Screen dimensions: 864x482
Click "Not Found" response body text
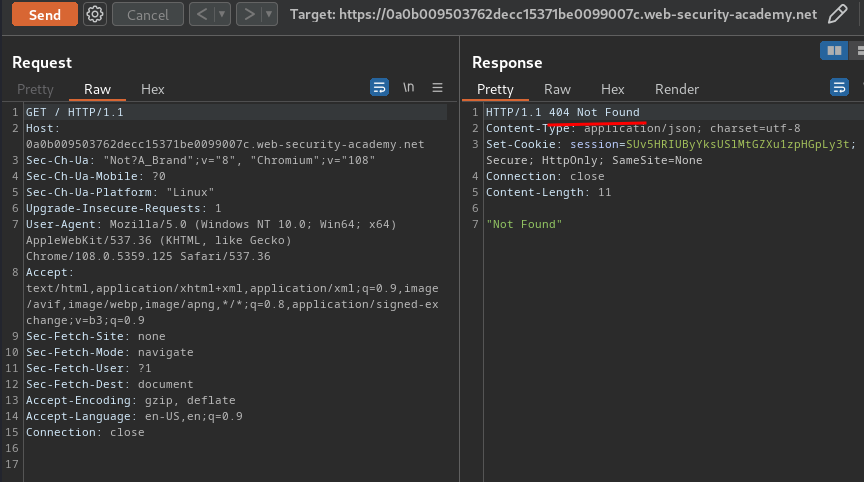(523, 224)
